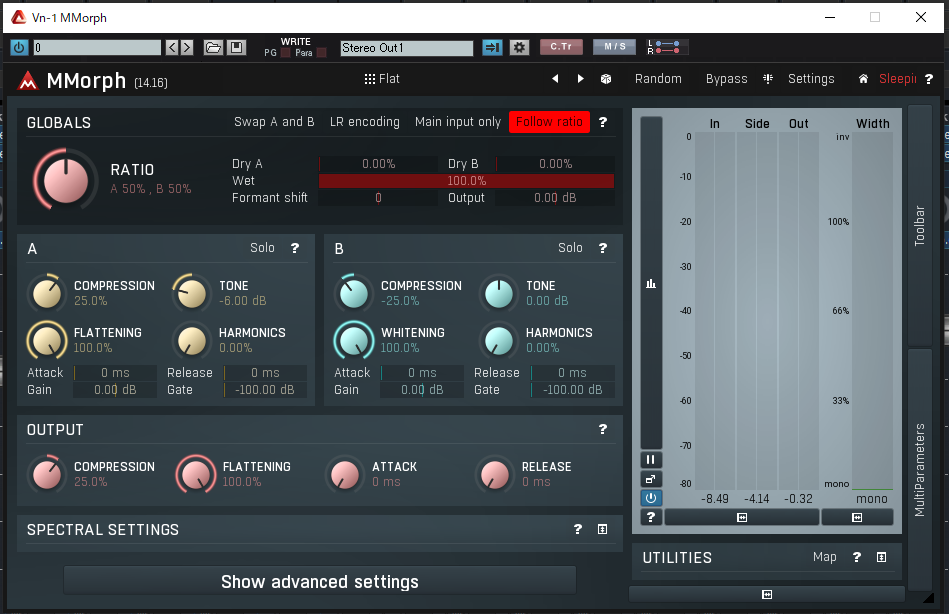Toggle Para write checkbox
This screenshot has width=949, height=614.
[x=321, y=53]
